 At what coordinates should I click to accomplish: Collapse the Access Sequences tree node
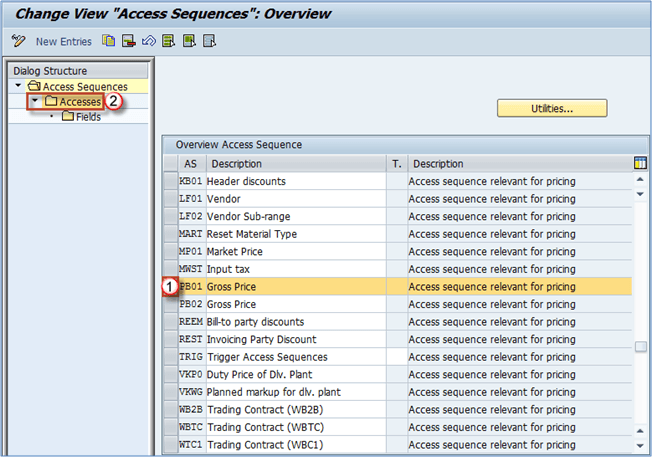(x=18, y=88)
